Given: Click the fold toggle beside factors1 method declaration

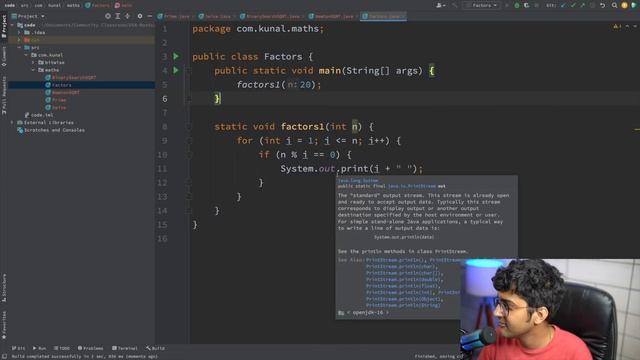Looking at the screenshot, I should 189,127.
